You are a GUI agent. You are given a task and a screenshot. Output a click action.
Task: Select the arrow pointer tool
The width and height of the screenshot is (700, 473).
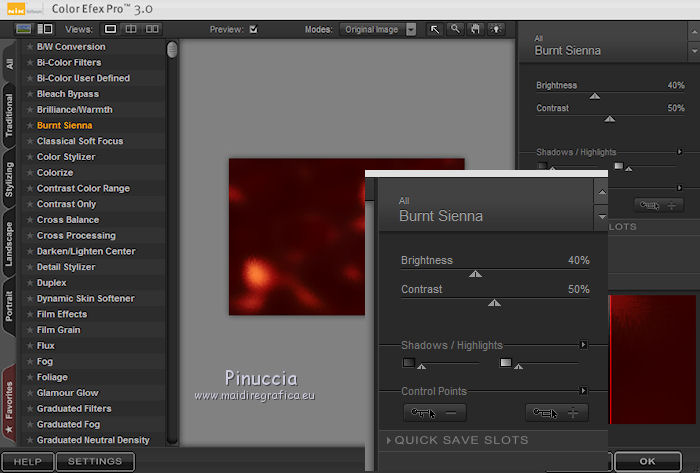435,29
